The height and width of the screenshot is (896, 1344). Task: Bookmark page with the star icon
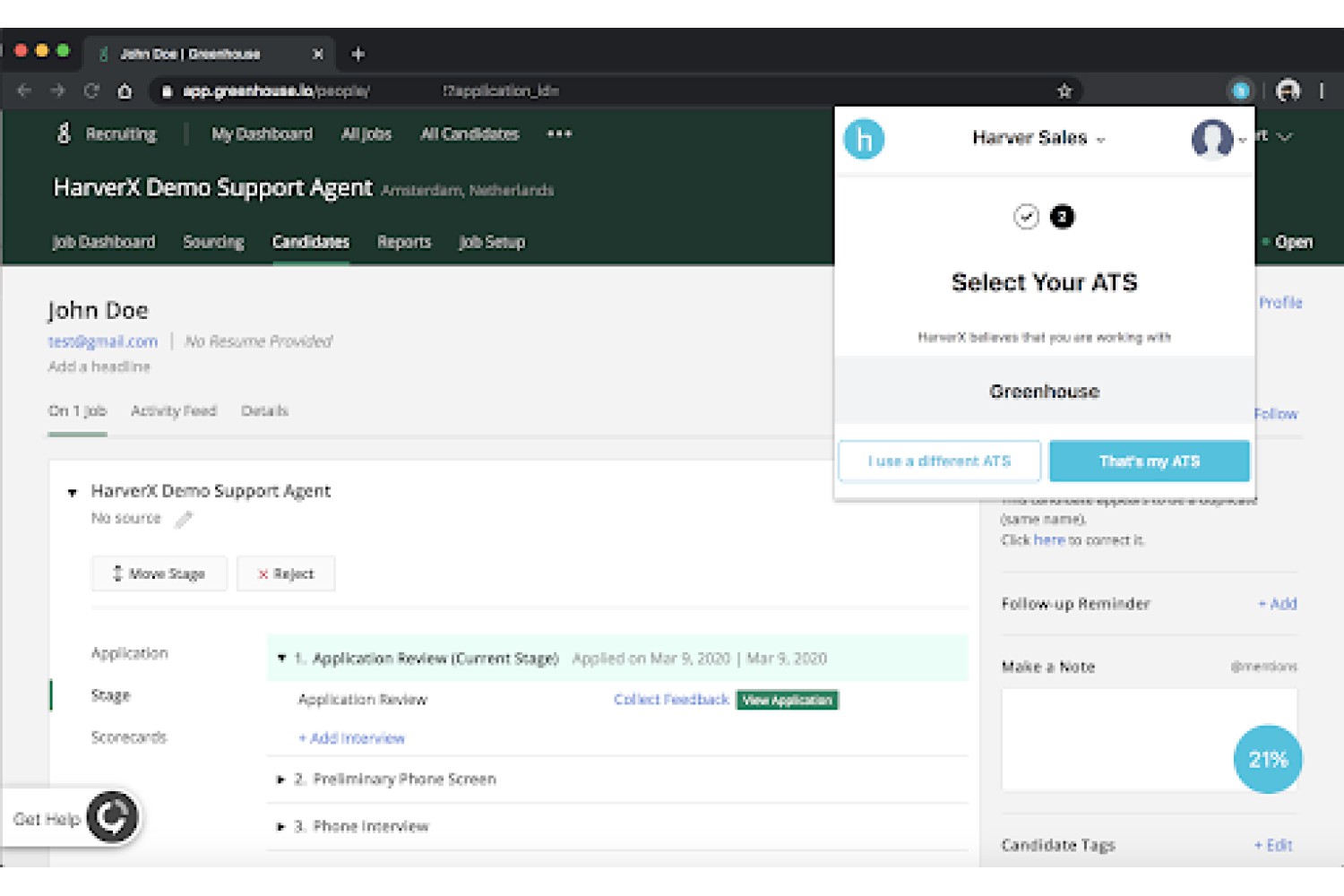point(1064,90)
